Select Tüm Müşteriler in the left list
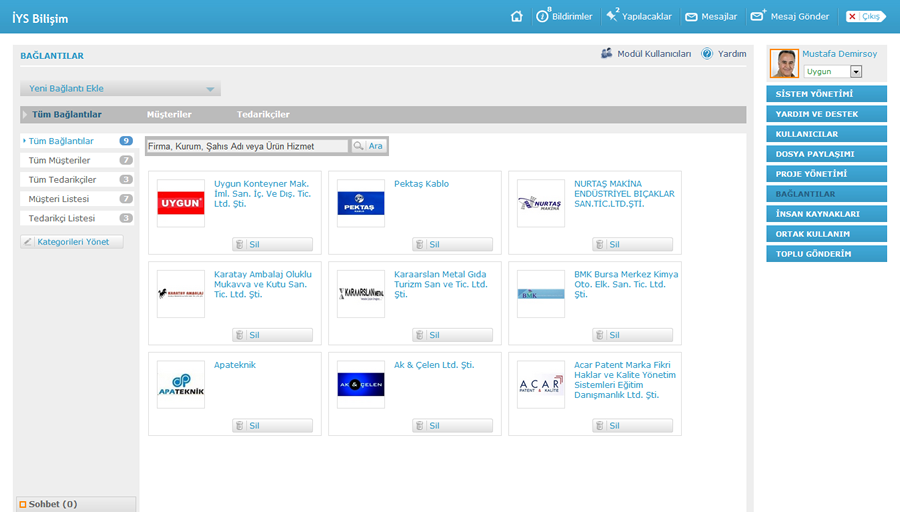Viewport: 900px width, 512px height. coord(60,160)
